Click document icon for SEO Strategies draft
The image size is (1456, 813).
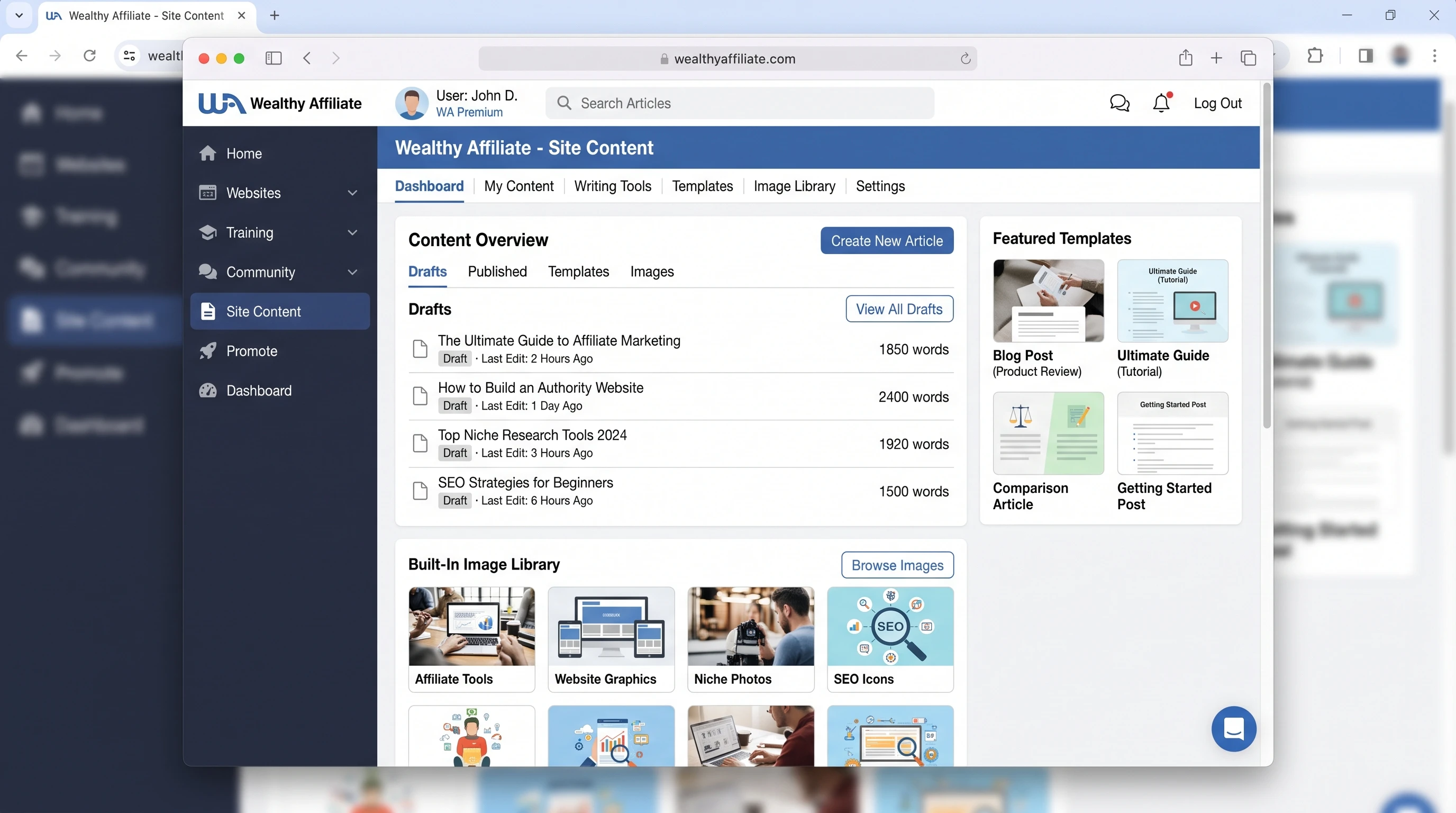point(420,491)
